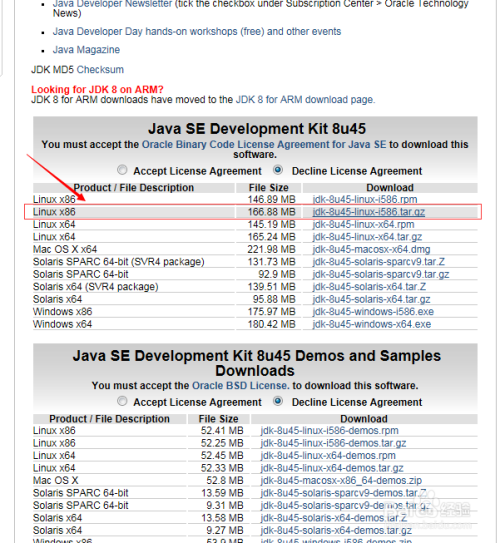Open the Java Developer Newsletter link
This screenshot has width=500, height=543.
tap(112, 4)
